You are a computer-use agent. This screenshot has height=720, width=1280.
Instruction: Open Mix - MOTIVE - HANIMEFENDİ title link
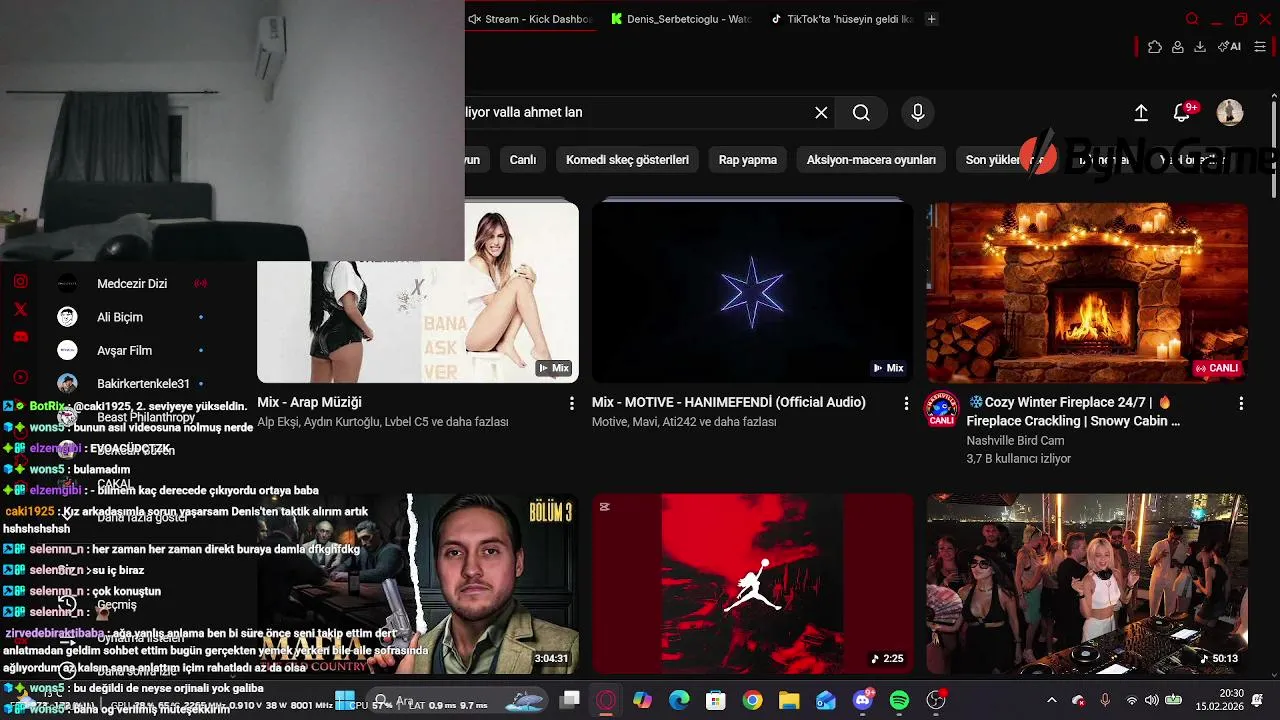pyautogui.click(x=729, y=402)
